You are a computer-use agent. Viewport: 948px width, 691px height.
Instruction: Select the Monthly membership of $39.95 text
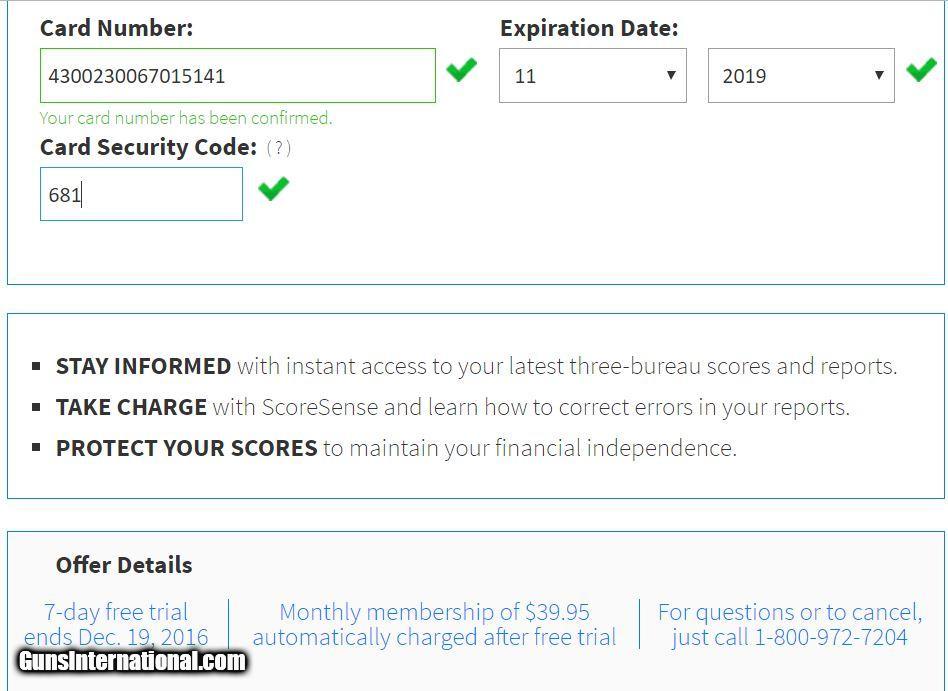pyautogui.click(x=434, y=612)
